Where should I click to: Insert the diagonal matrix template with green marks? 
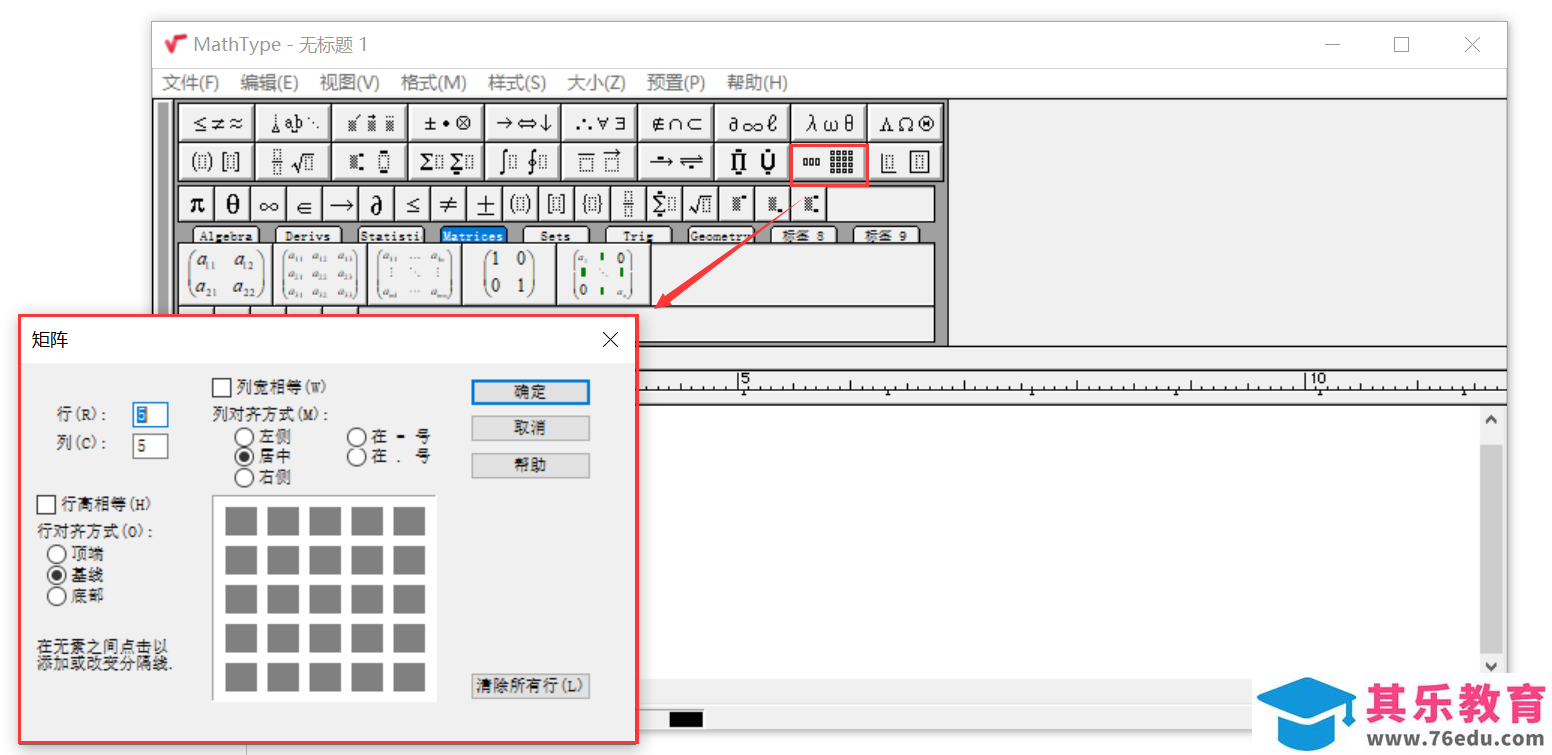(603, 274)
